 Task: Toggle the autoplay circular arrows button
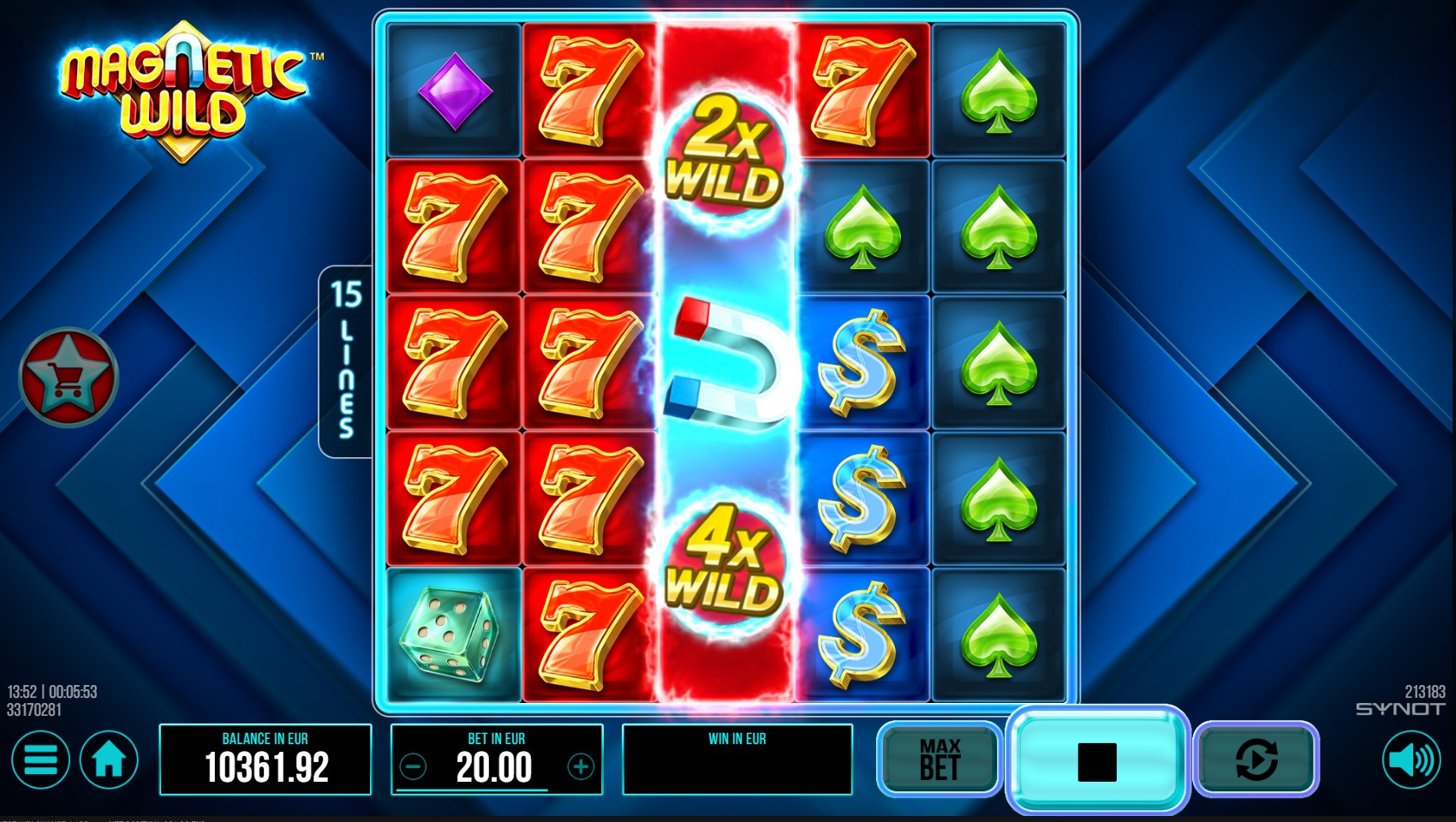point(1256,759)
